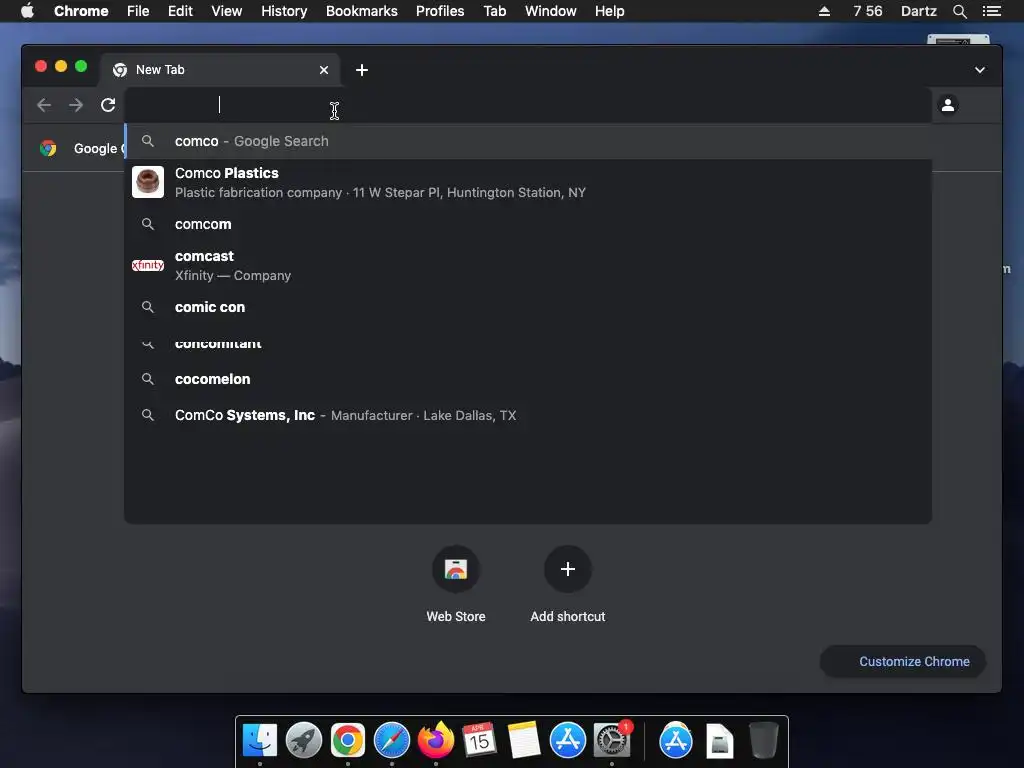Click the New Tab tab title

(160, 70)
